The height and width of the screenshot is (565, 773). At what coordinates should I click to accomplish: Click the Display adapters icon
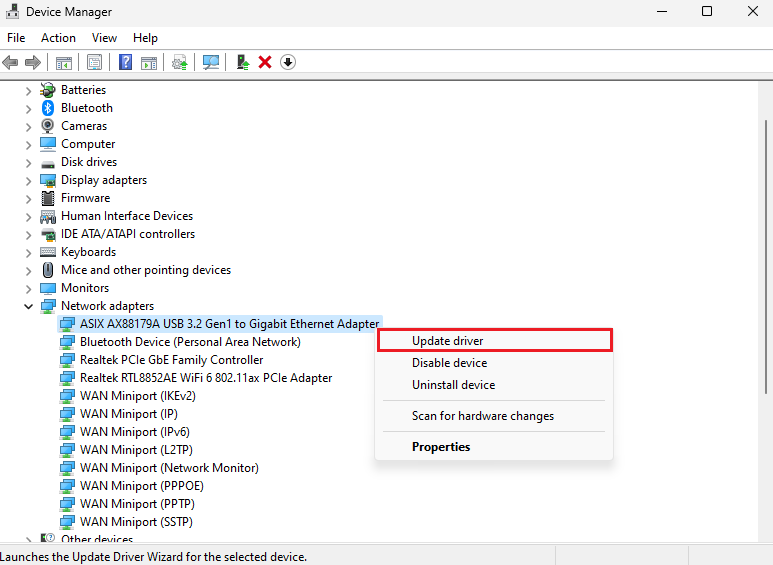click(48, 180)
